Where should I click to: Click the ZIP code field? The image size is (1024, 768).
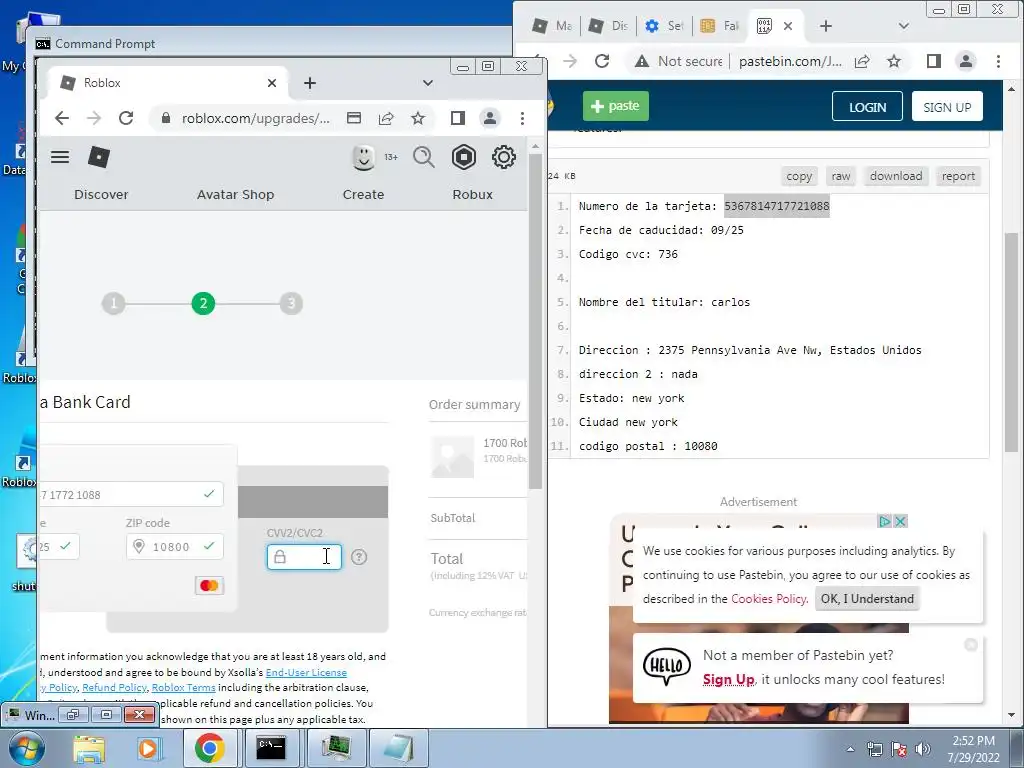[x=174, y=547]
